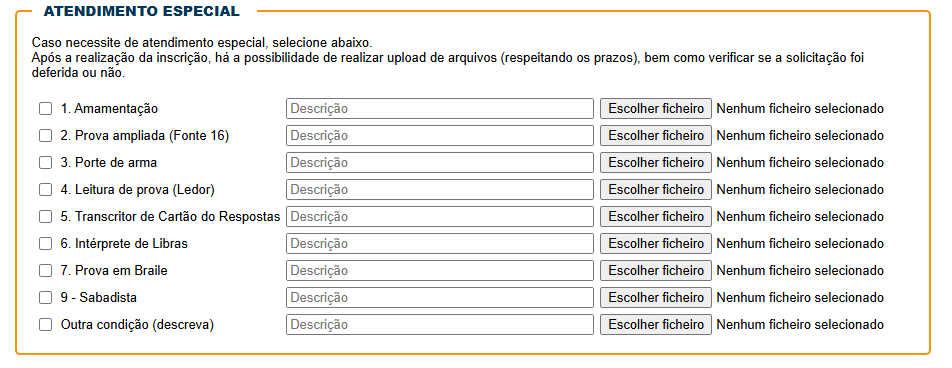The height and width of the screenshot is (368, 952).
Task: Enable the Porte de arma checkbox
Action: click(46, 163)
